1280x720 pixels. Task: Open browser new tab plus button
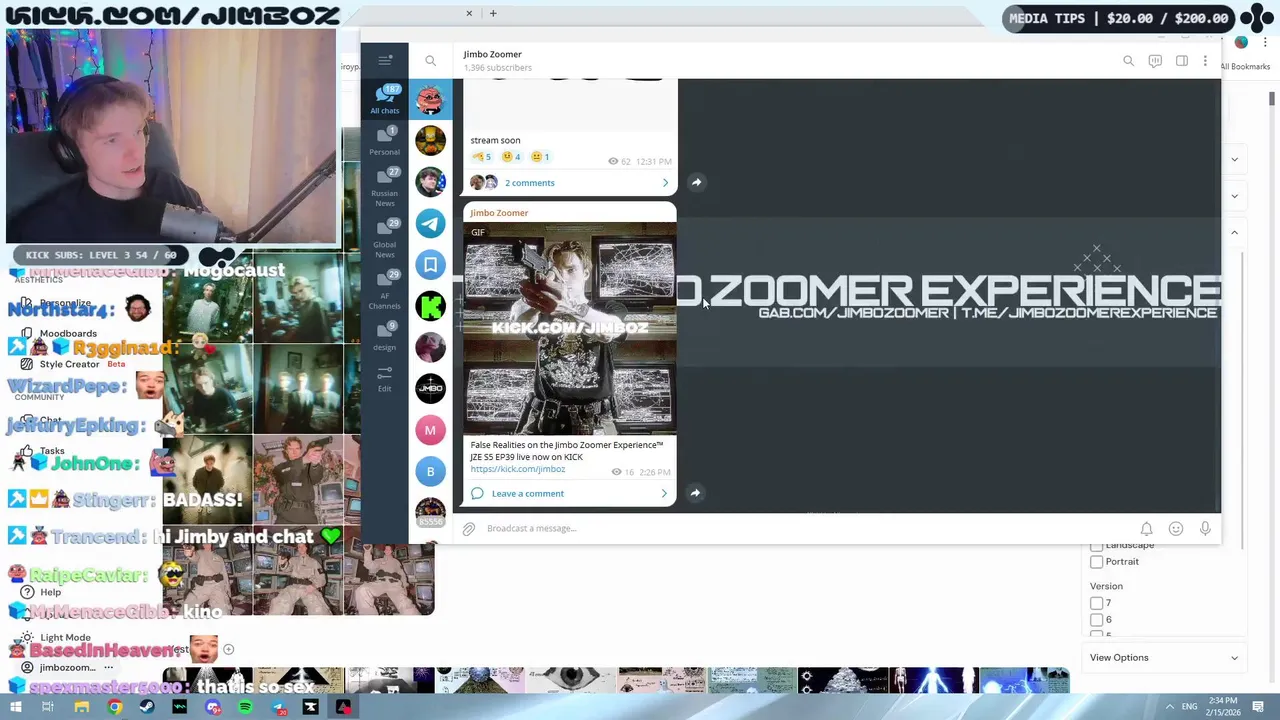(493, 13)
